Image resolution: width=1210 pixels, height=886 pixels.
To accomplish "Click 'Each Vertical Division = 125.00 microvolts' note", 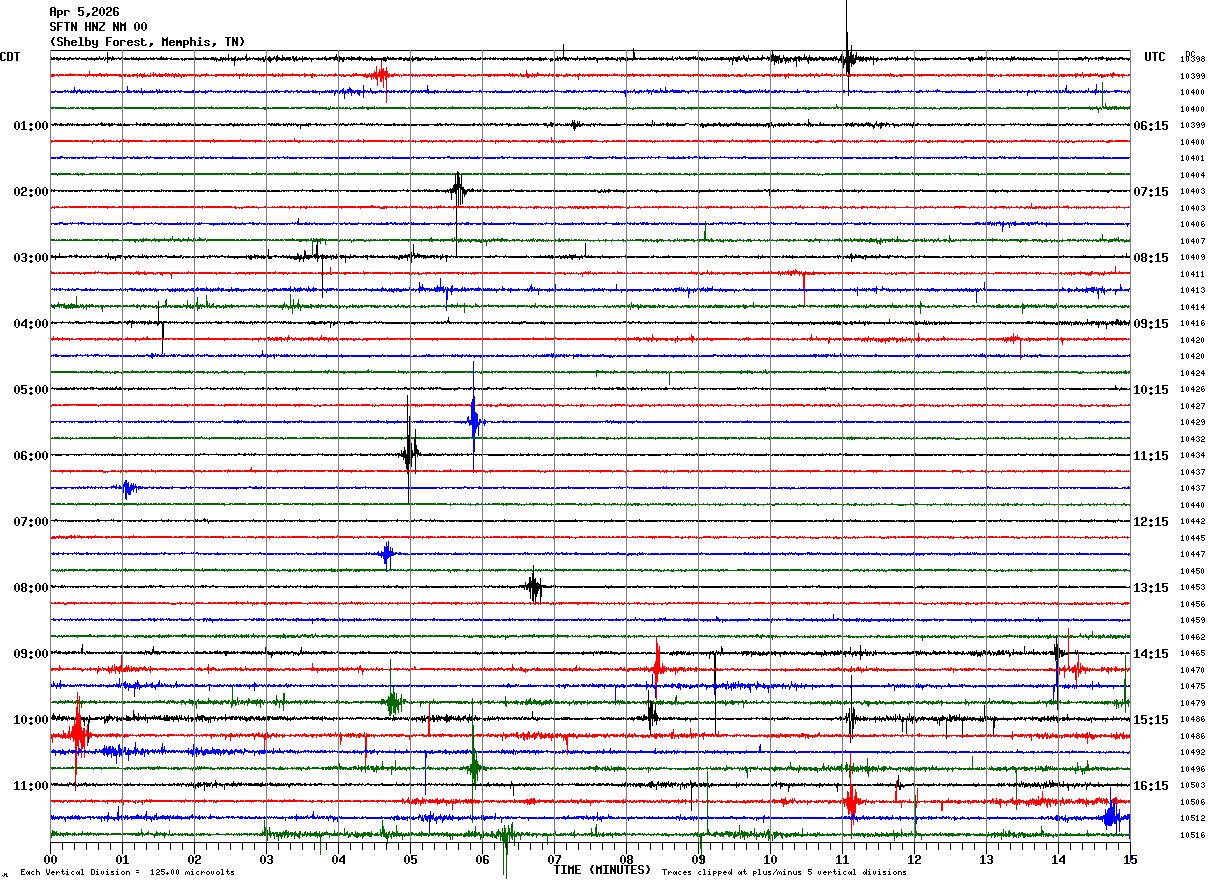I will 127,873.
